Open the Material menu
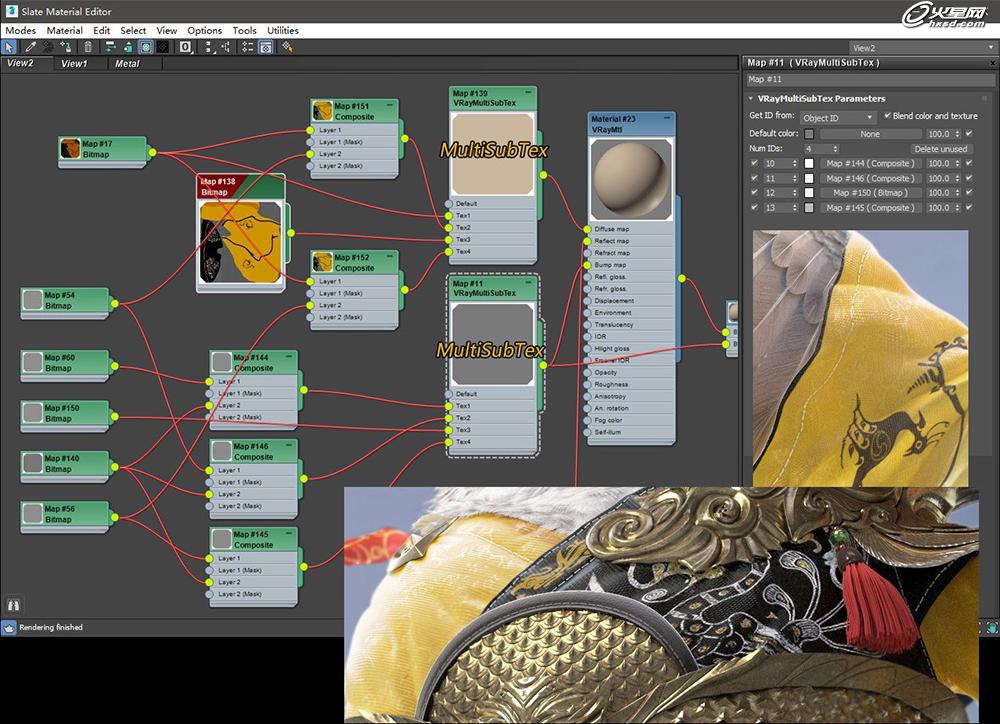The width and height of the screenshot is (1000, 724). pos(64,31)
